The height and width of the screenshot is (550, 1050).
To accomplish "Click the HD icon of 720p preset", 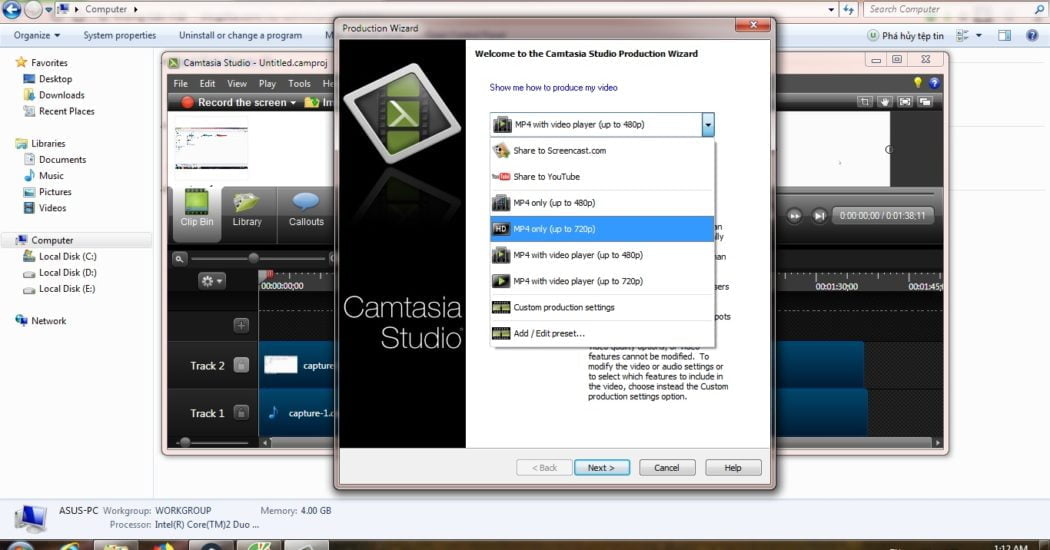I will pos(501,229).
